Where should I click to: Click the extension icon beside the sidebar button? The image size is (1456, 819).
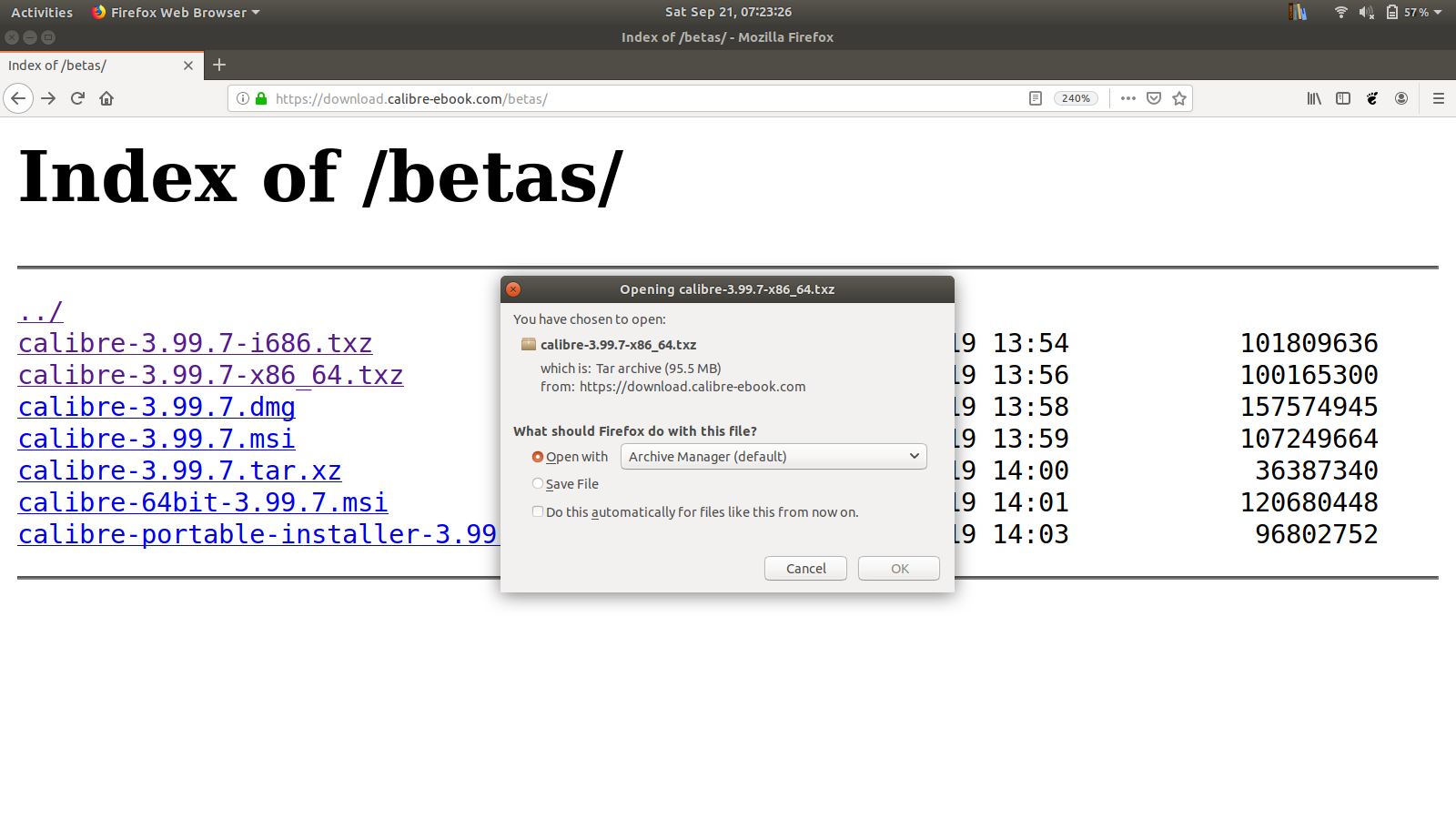pos(1372,98)
